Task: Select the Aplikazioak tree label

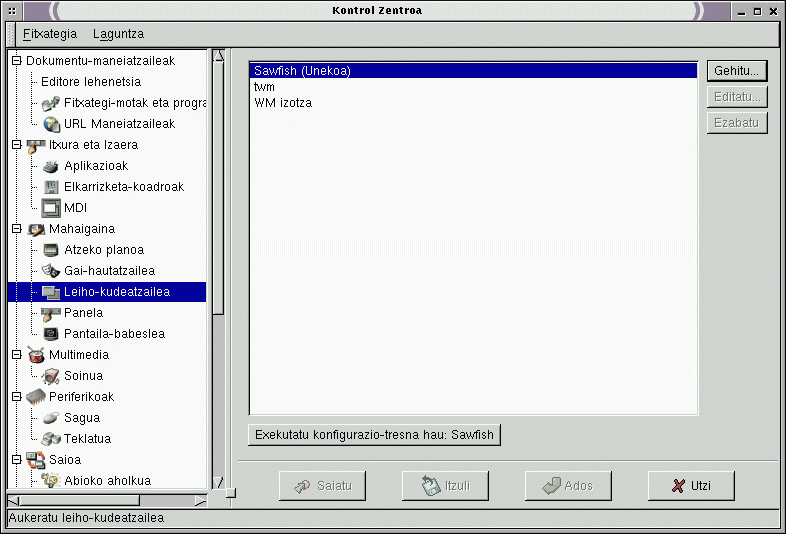Action: point(96,166)
